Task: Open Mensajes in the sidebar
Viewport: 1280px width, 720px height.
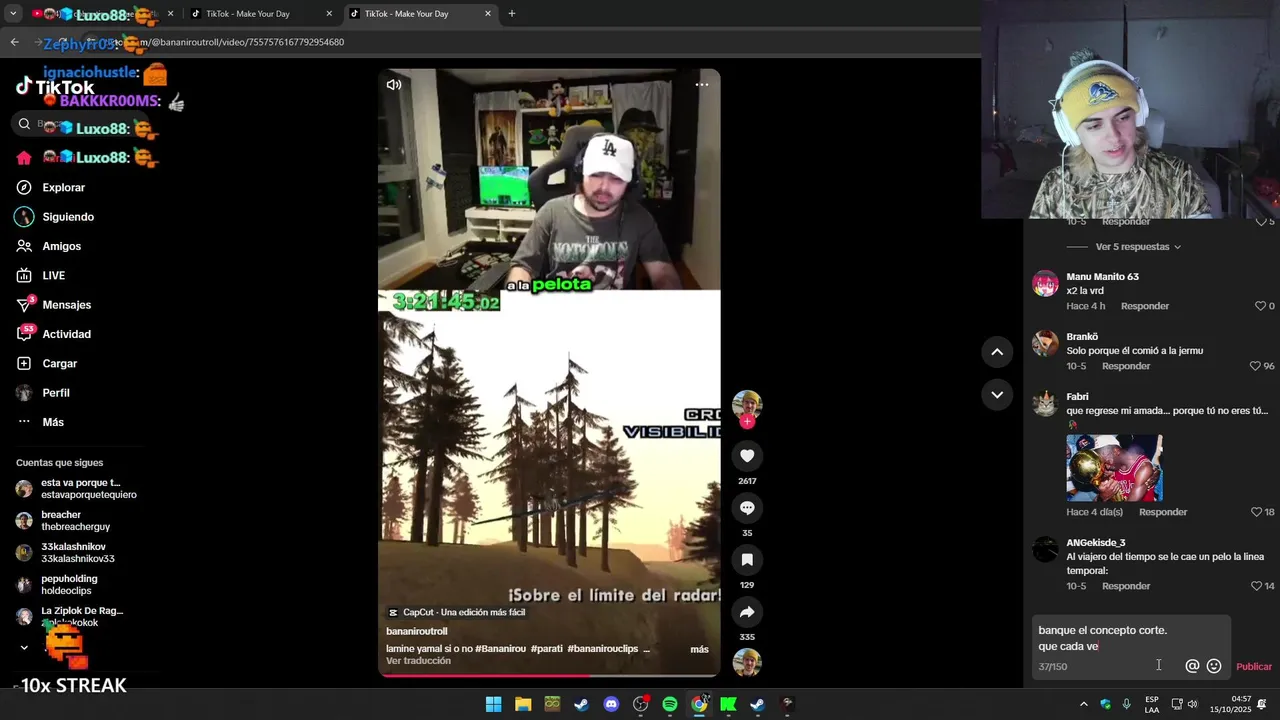Action: pos(67,305)
